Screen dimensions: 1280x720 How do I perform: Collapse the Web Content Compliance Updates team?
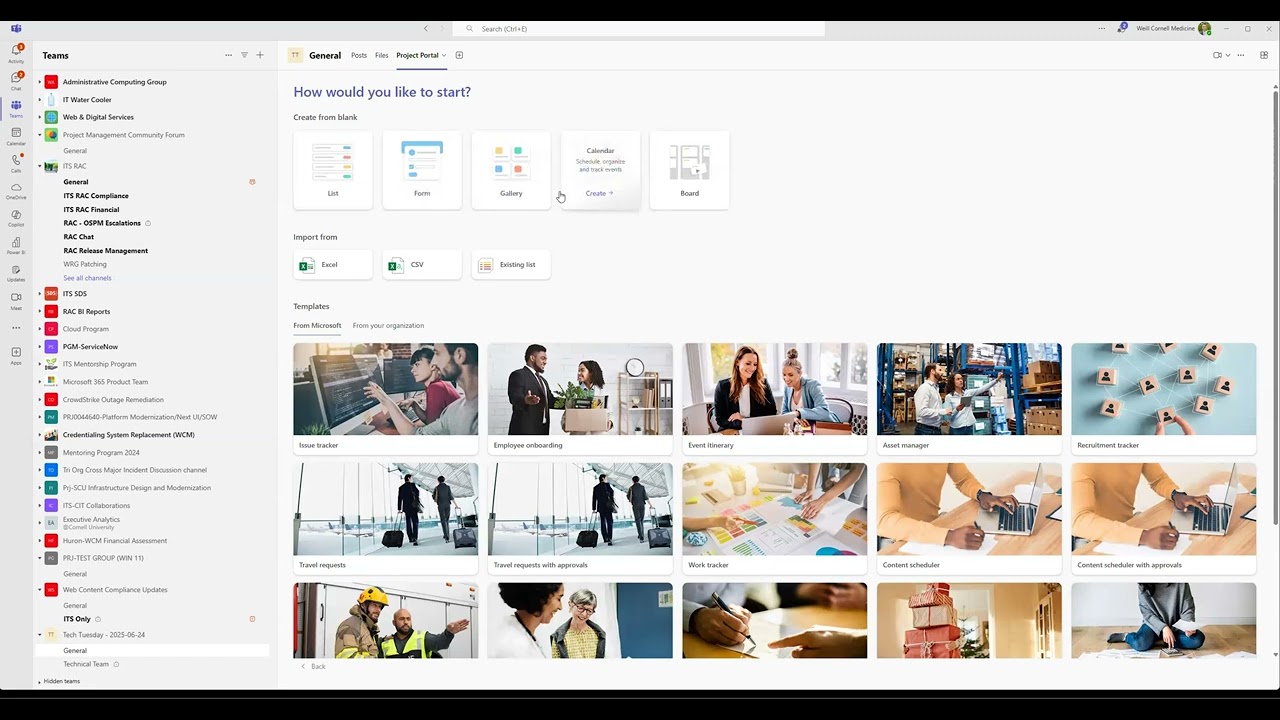40,590
